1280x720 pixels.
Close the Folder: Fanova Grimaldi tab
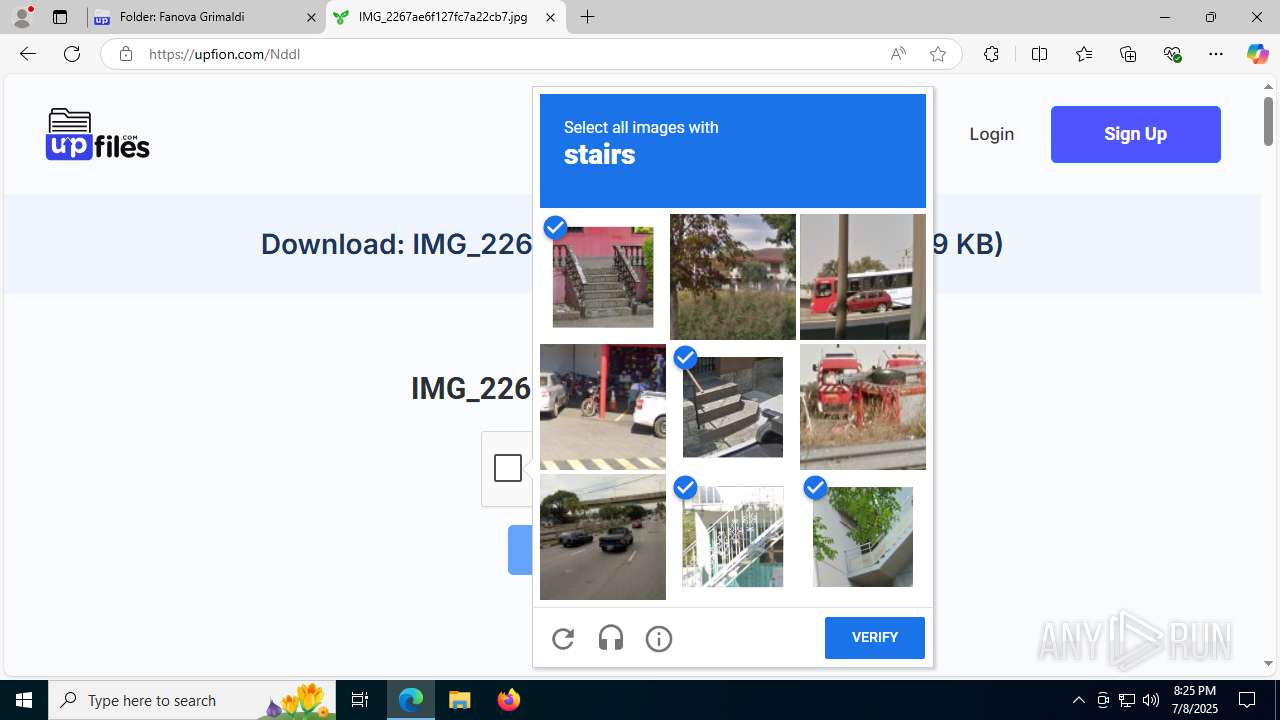click(x=311, y=18)
